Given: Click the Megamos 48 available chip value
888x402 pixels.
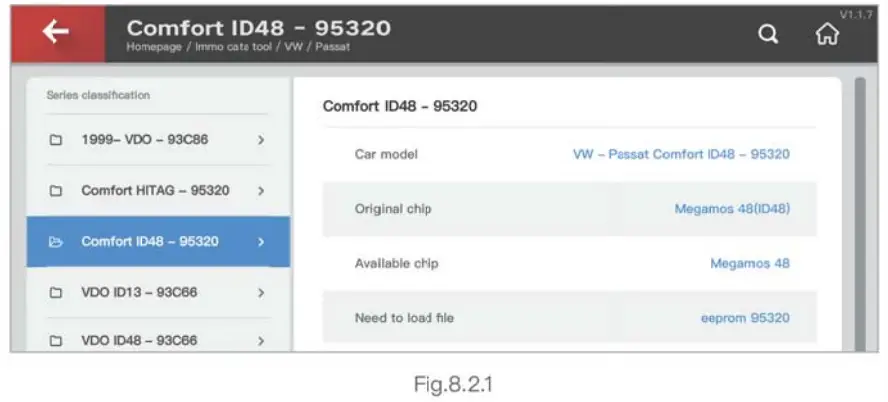Looking at the screenshot, I should pyautogui.click(x=749, y=264).
